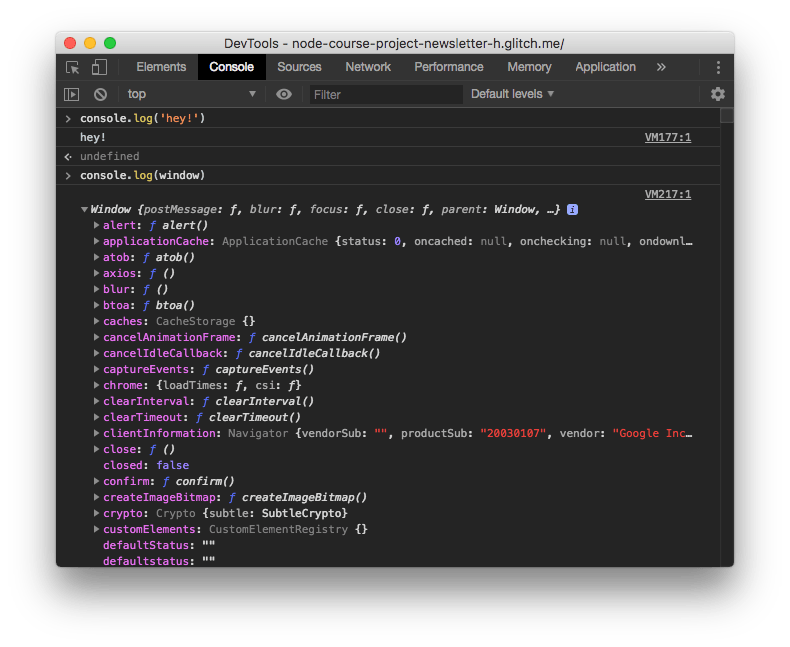Toggle the live expression eye icon
Image resolution: width=790 pixels, height=647 pixels.
tap(284, 94)
